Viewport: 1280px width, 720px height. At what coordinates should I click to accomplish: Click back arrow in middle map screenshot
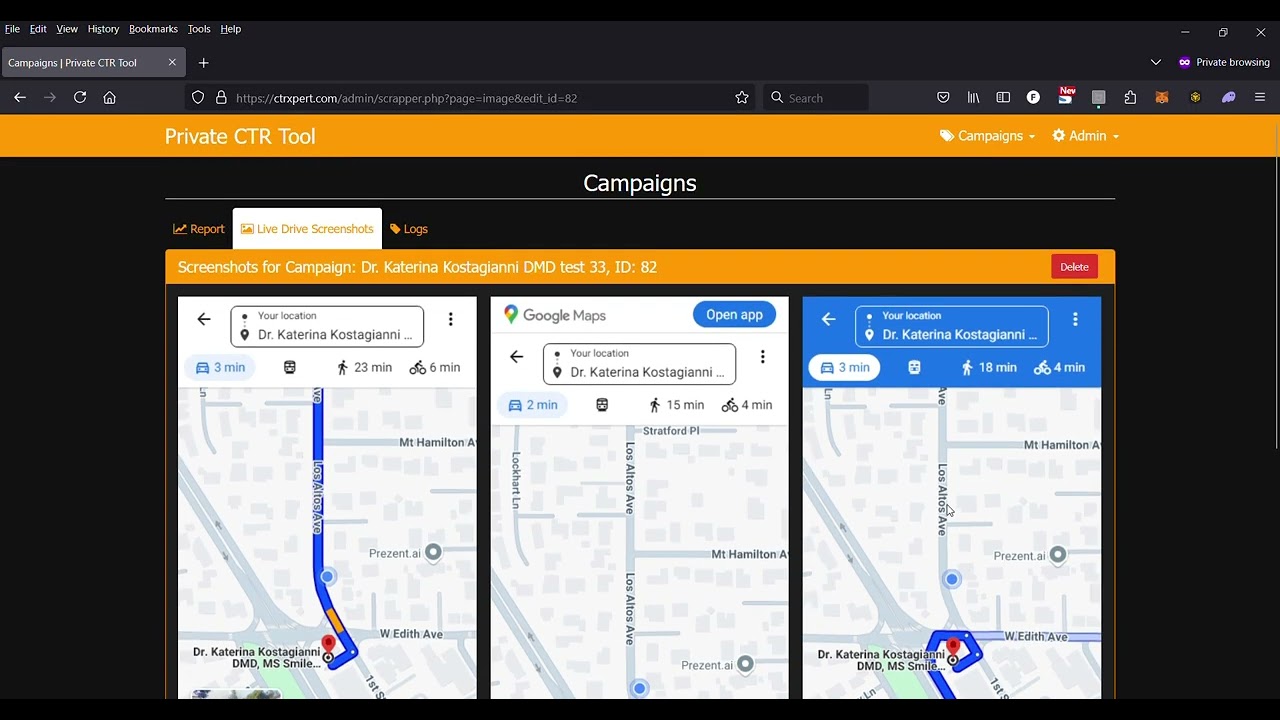(516, 356)
